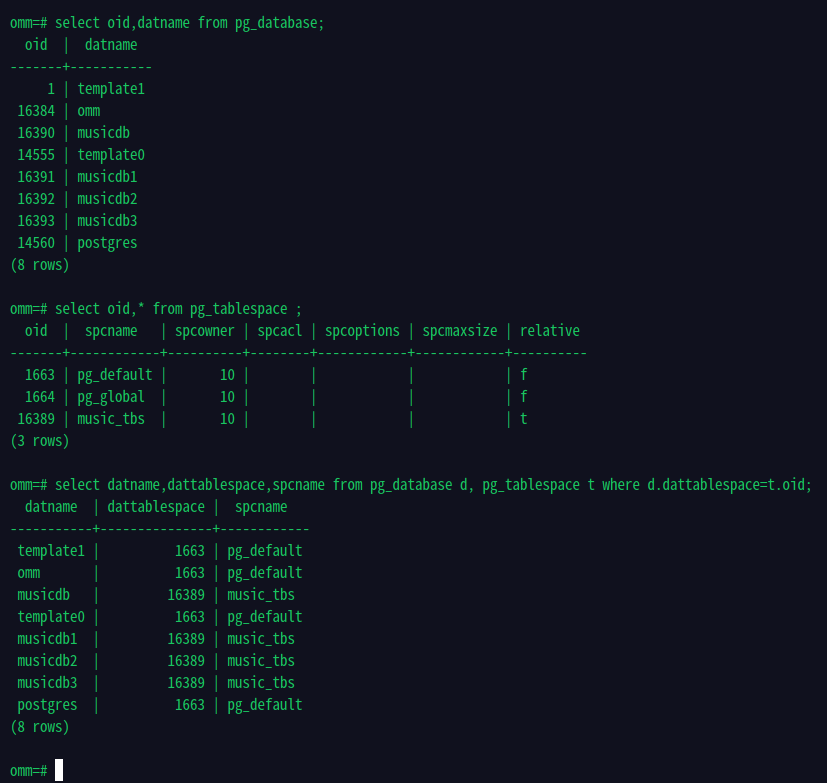The image size is (827, 783).
Task: Click 'postgres' in the join result
Action: coord(47,705)
